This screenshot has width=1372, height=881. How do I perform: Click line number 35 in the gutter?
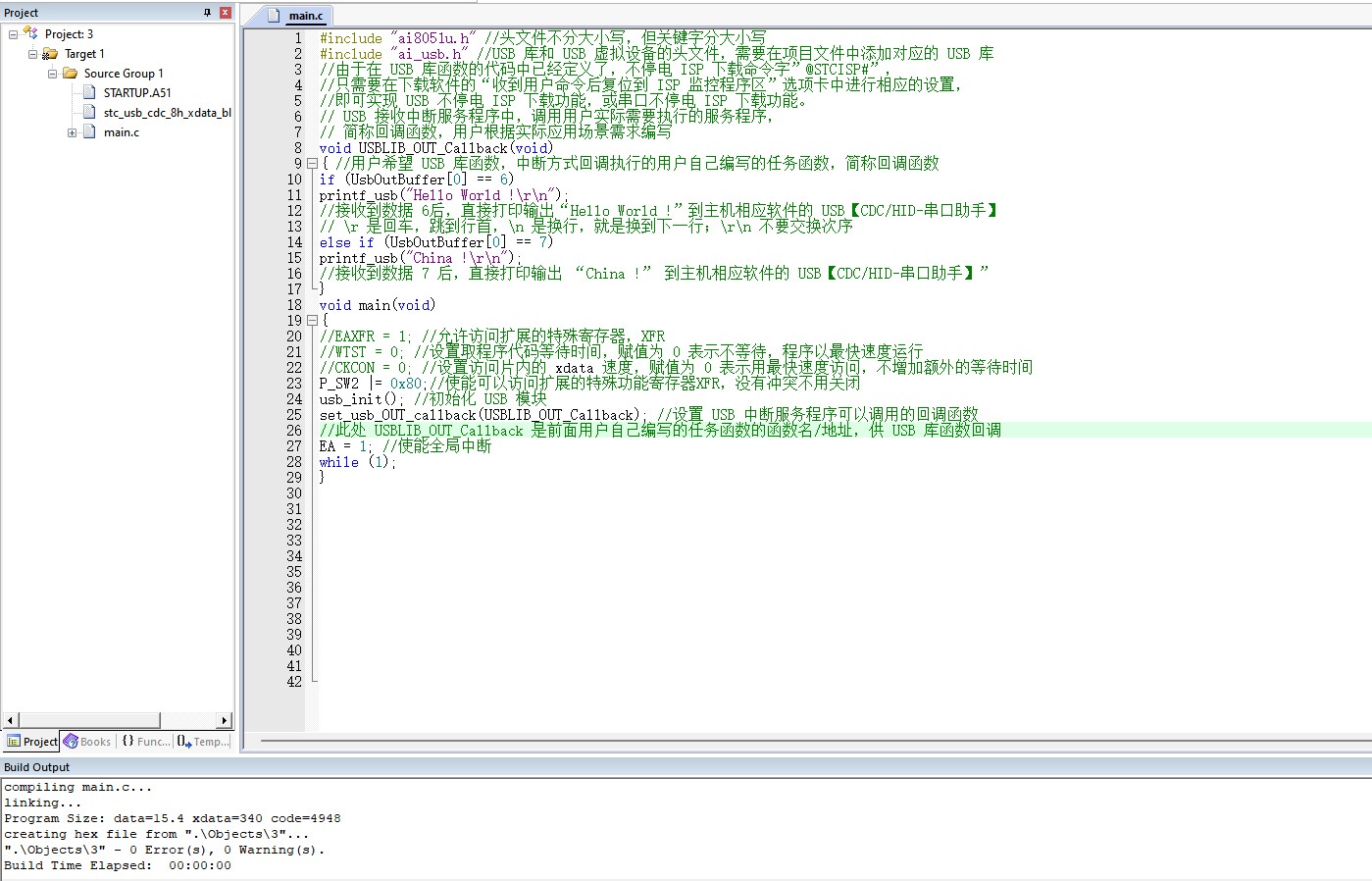294,572
